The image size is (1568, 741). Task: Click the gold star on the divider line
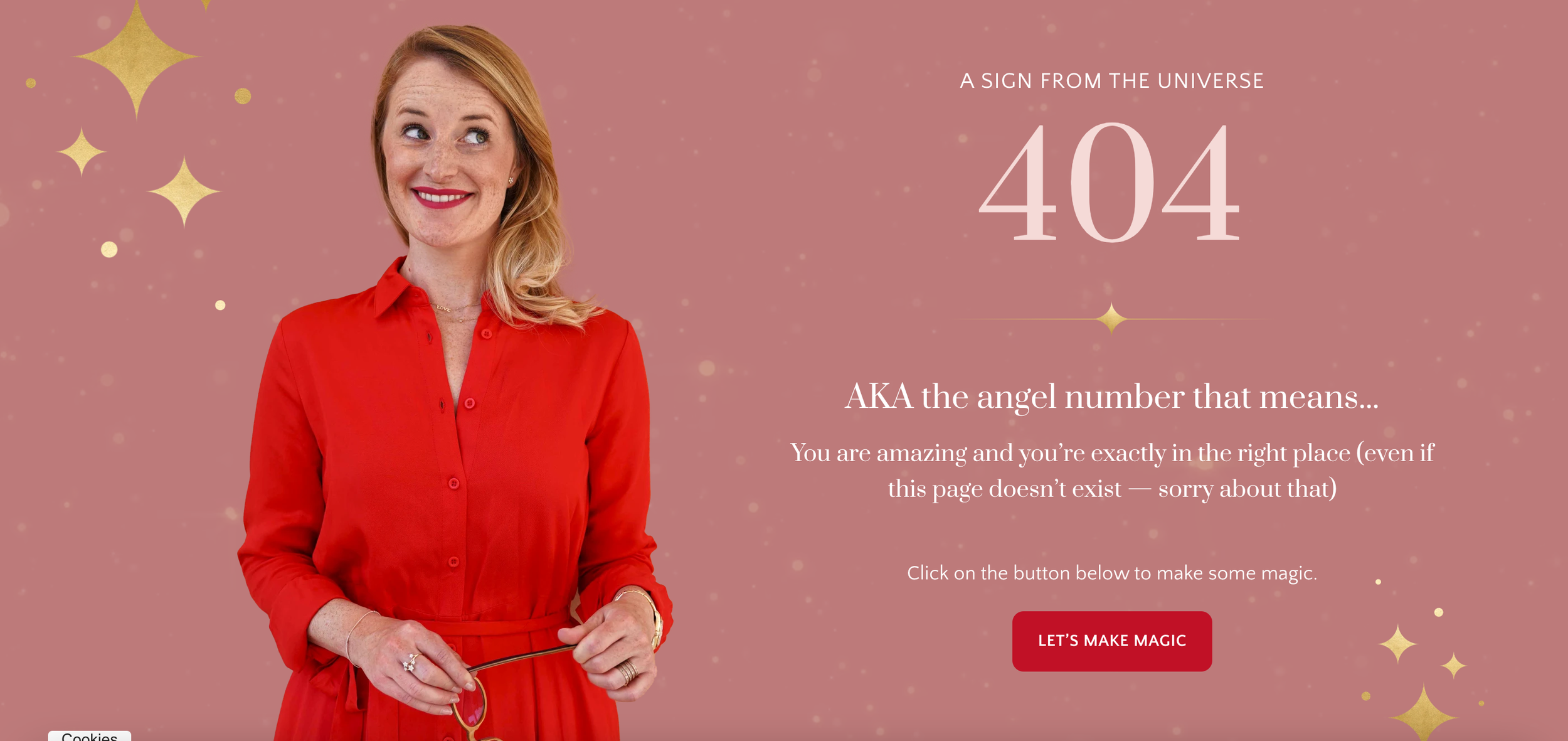[x=1111, y=318]
